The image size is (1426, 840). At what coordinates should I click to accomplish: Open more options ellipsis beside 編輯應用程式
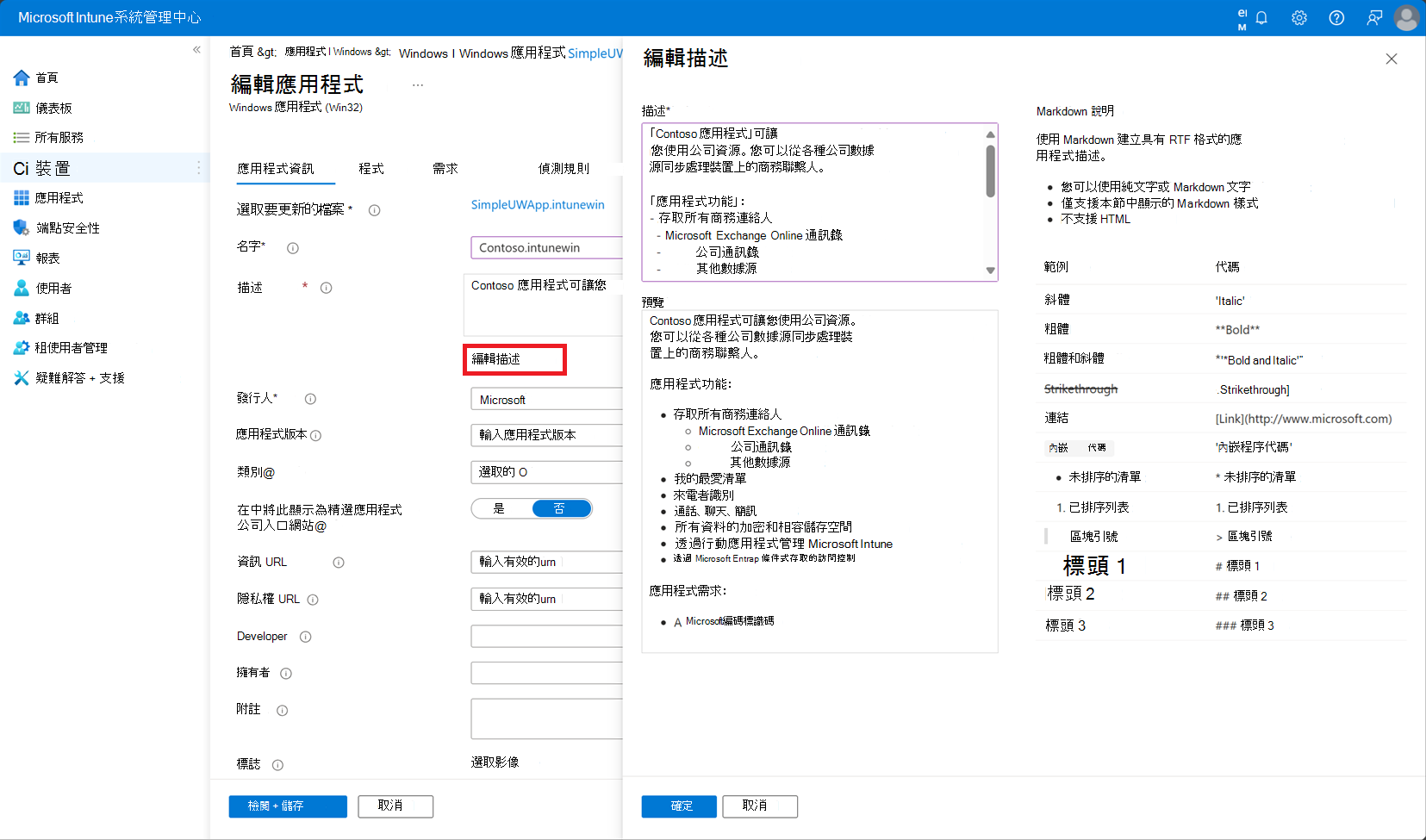418,85
